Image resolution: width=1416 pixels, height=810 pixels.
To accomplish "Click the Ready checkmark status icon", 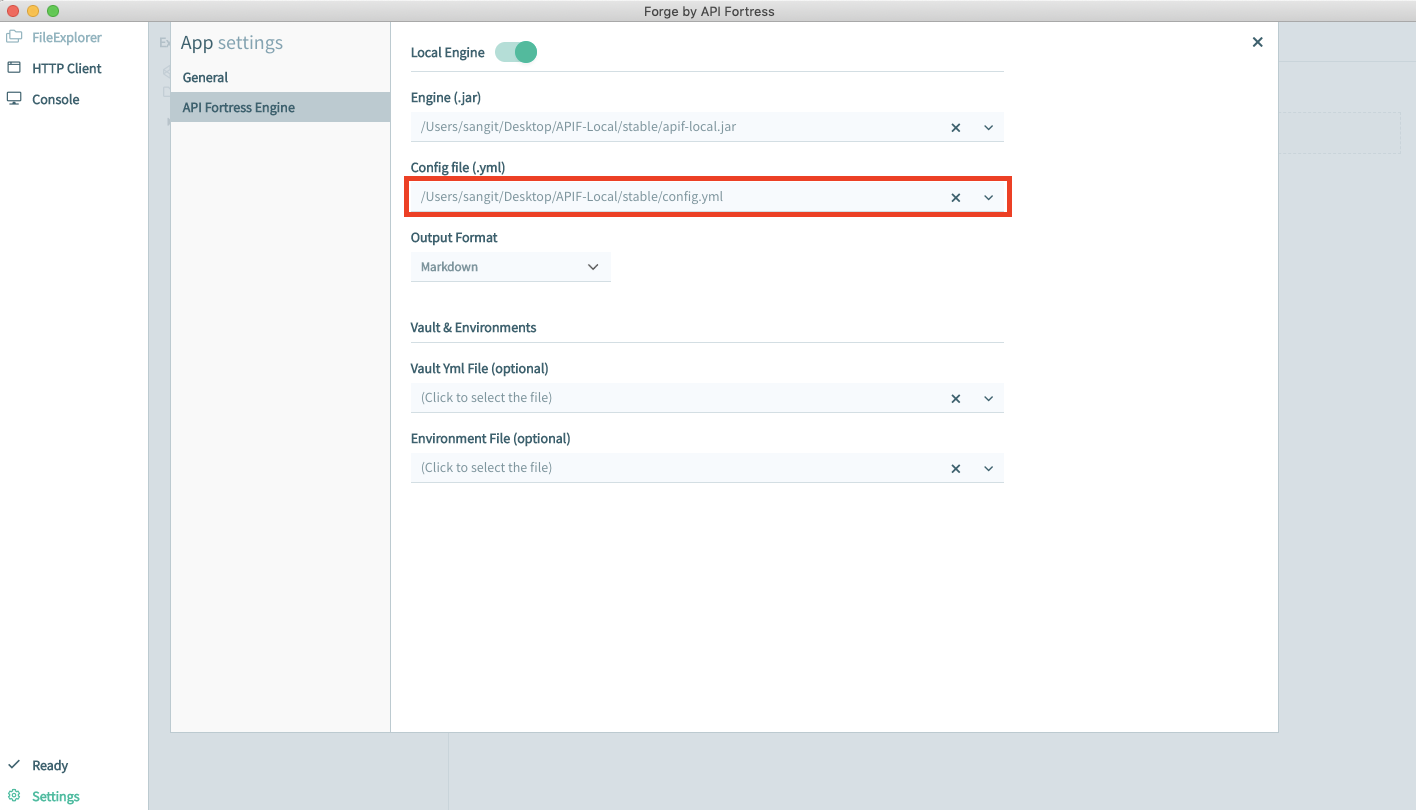I will coord(14,765).
